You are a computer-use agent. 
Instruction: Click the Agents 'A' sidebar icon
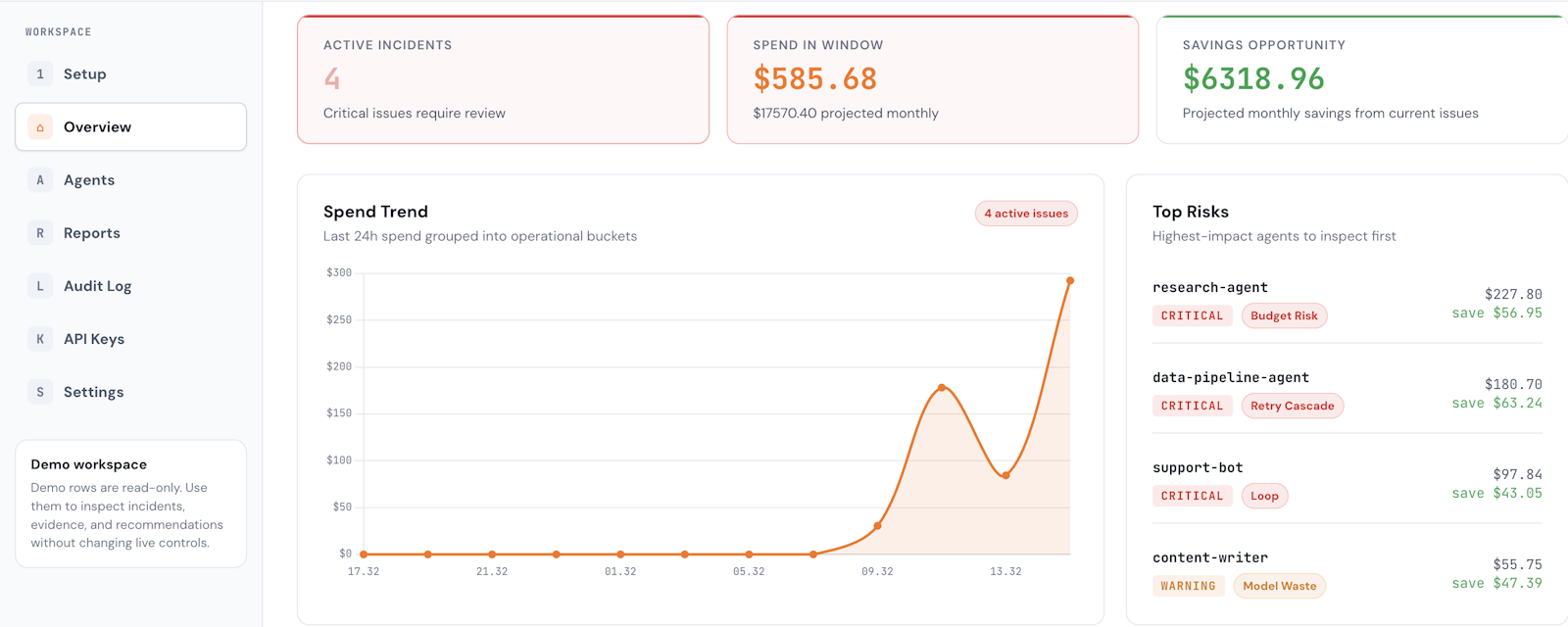tap(40, 180)
